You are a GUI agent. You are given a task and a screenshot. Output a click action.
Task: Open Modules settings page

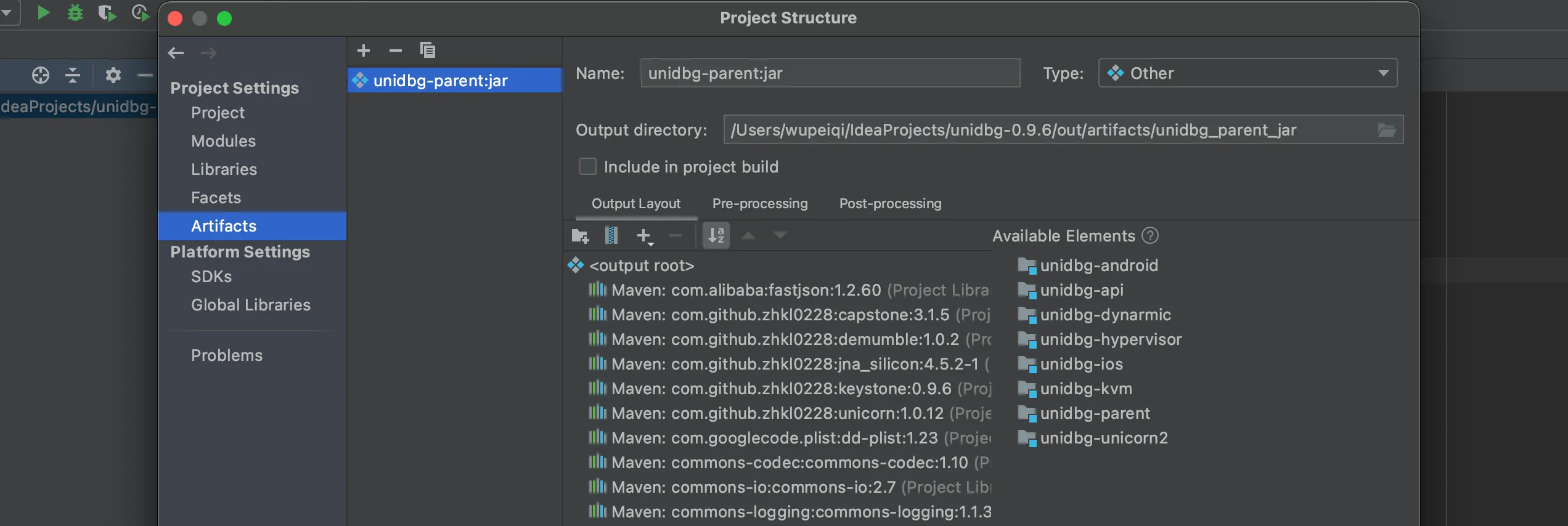[223, 142]
